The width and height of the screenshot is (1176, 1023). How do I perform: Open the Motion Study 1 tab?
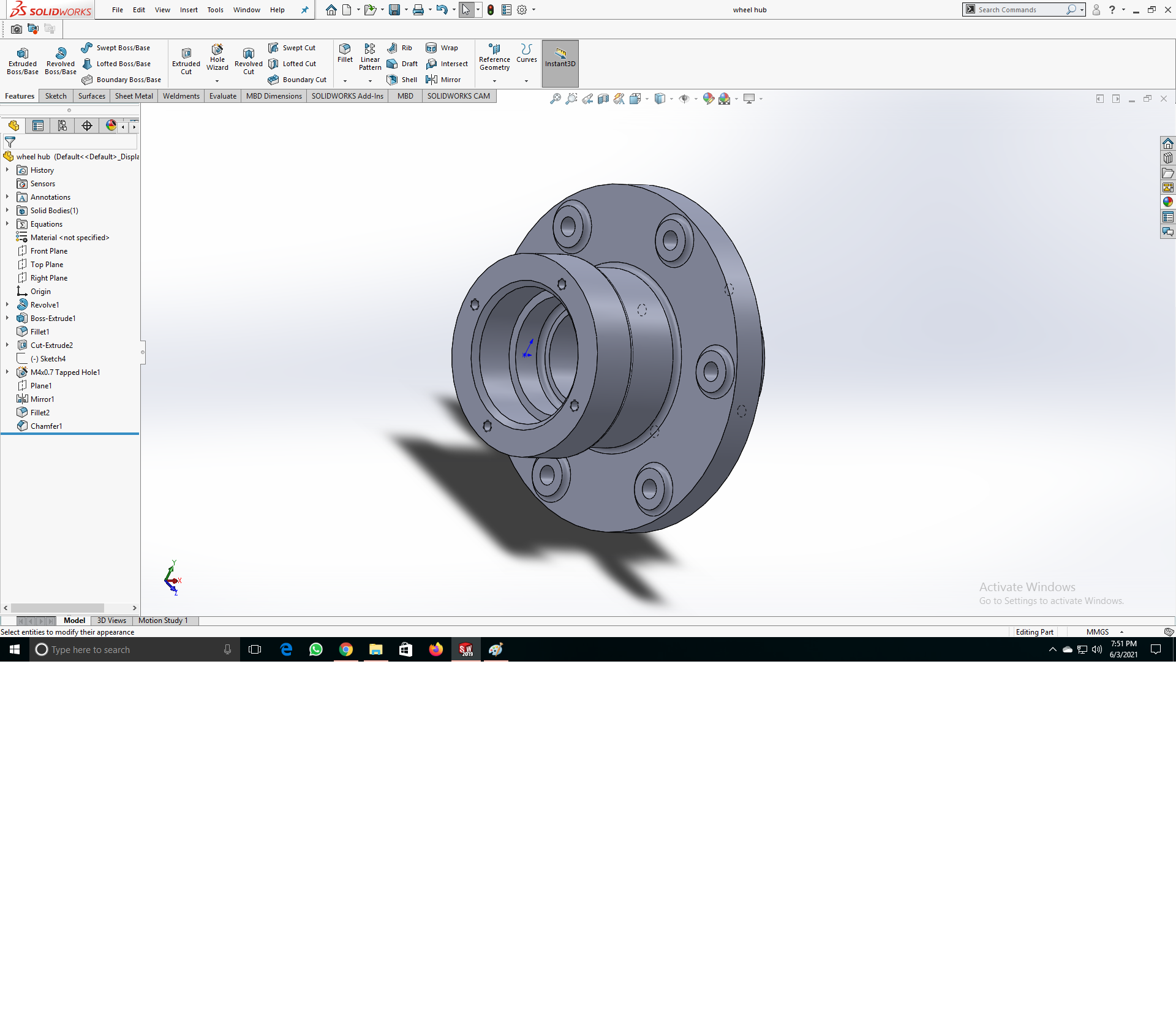(163, 621)
